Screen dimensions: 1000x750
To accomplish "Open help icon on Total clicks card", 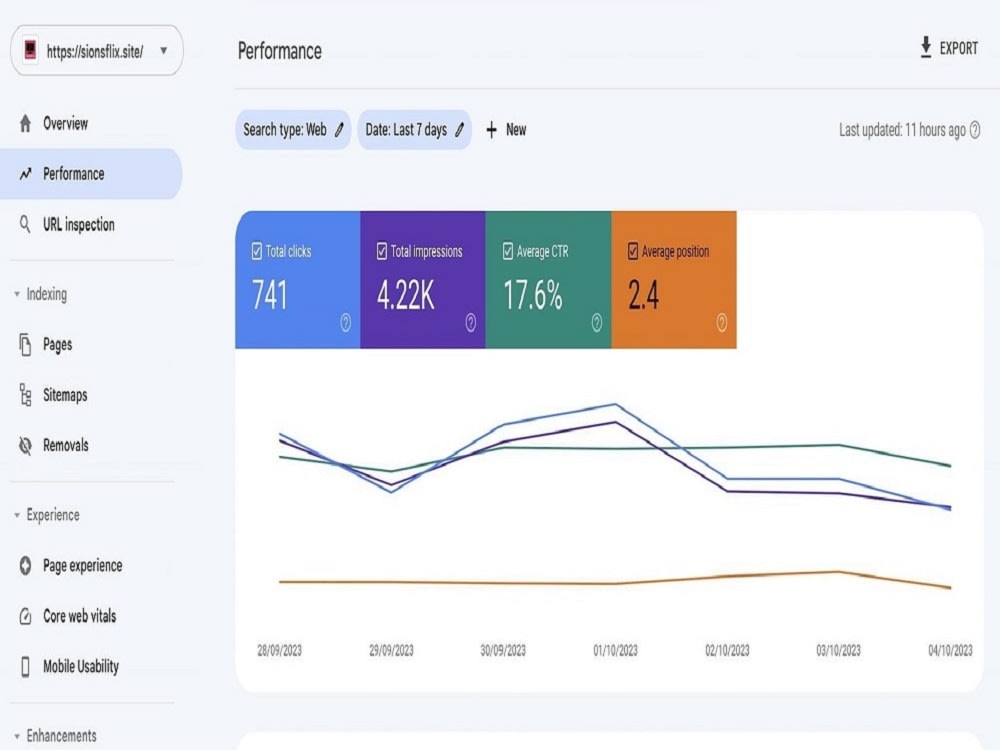I will click(346, 323).
